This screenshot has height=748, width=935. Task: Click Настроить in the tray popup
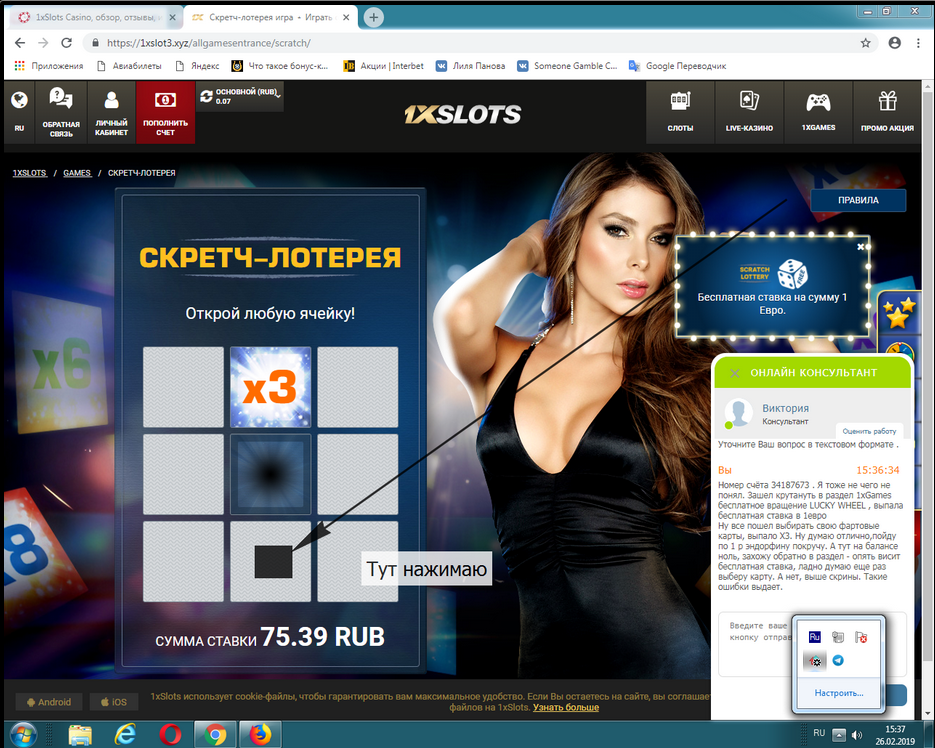point(839,693)
